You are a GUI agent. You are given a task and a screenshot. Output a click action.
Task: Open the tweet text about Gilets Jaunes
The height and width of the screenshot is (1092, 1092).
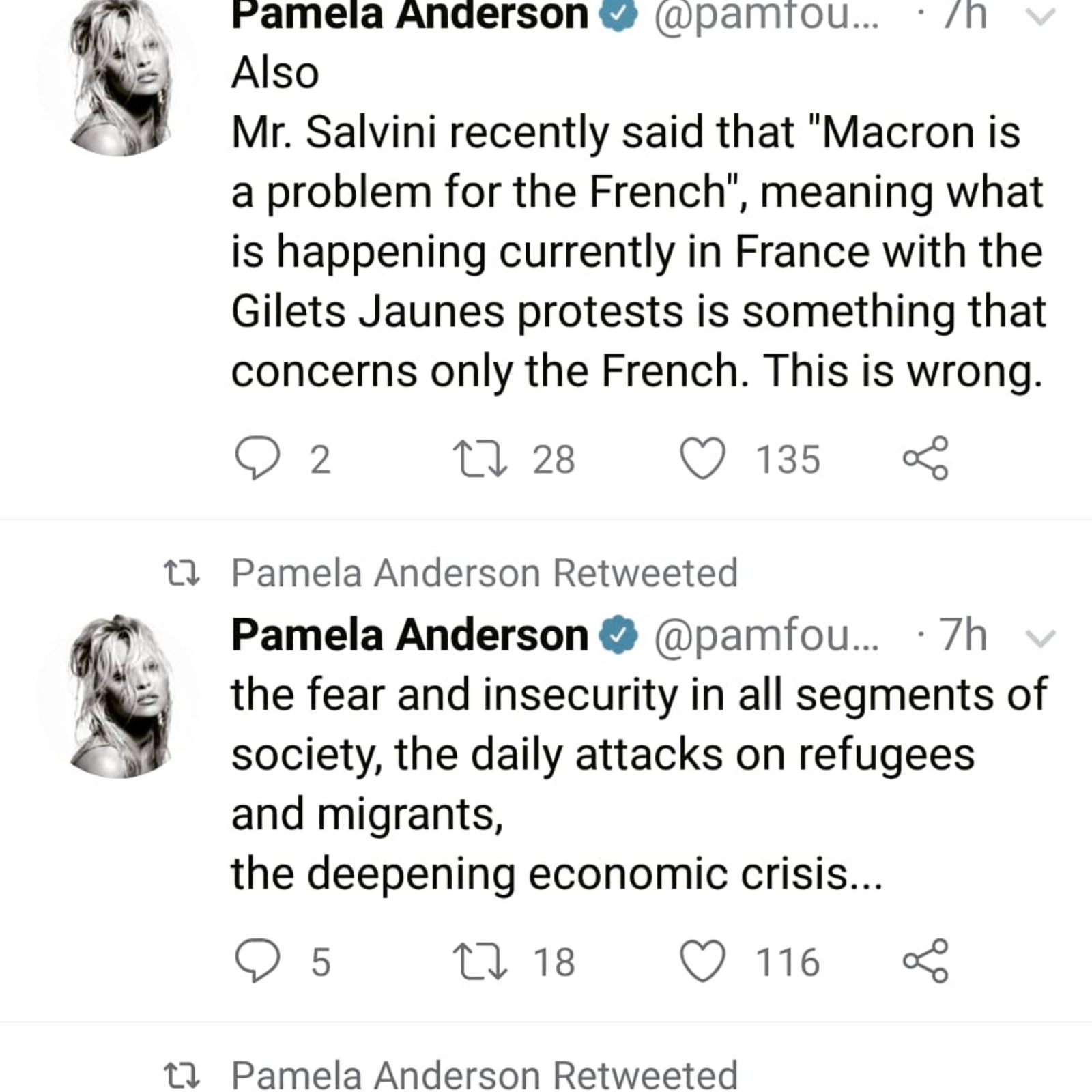tap(638, 222)
